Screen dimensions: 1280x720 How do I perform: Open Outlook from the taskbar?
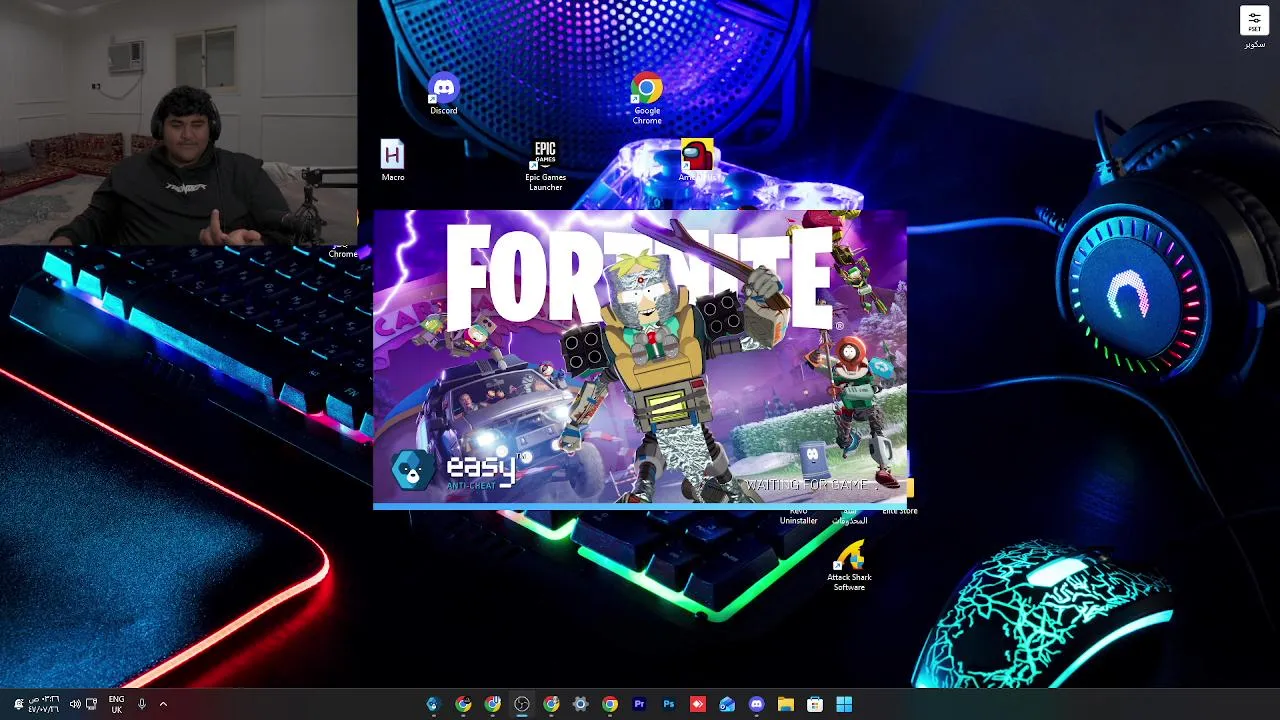(x=727, y=704)
